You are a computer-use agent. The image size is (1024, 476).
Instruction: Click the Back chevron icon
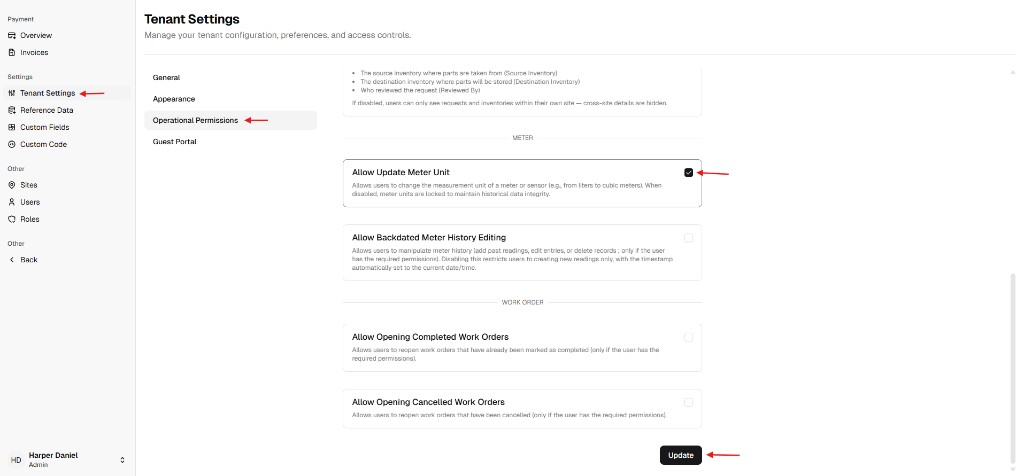coord(12,260)
